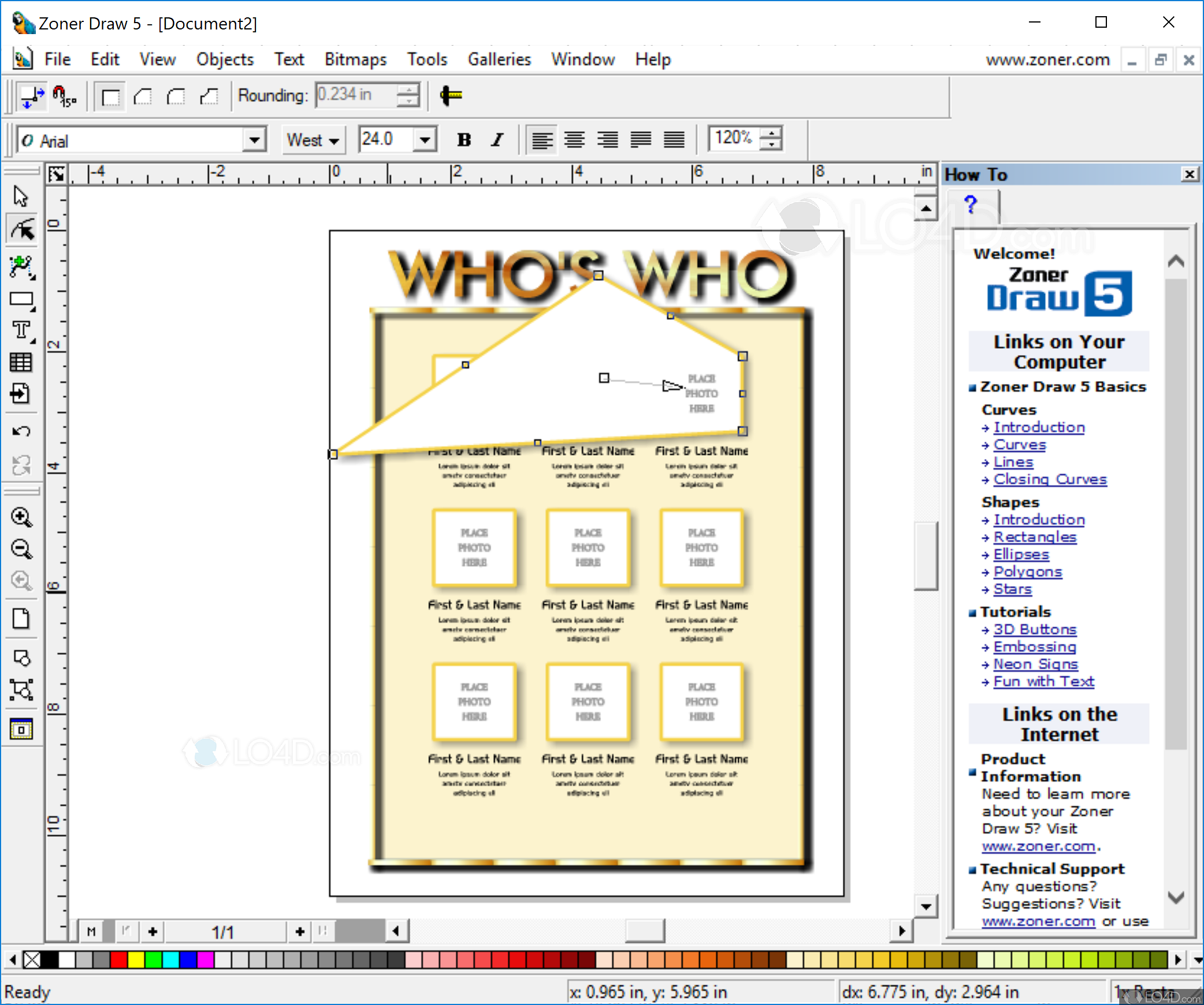1204x1005 pixels.
Task: Select the Rectangle tool in the left toolbar
Action: (21, 300)
